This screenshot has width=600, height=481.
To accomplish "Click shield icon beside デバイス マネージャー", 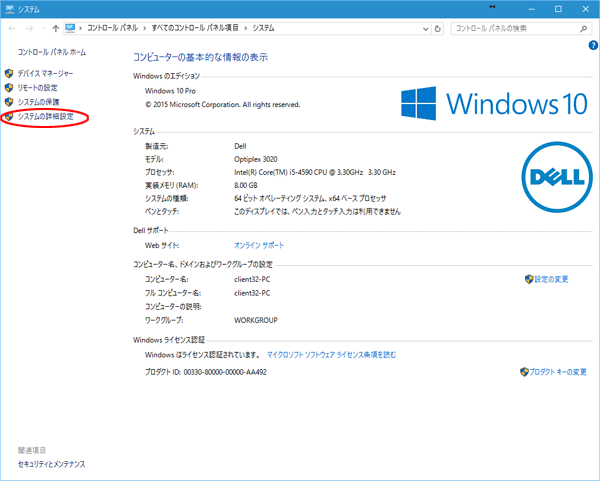I will click(x=9, y=73).
